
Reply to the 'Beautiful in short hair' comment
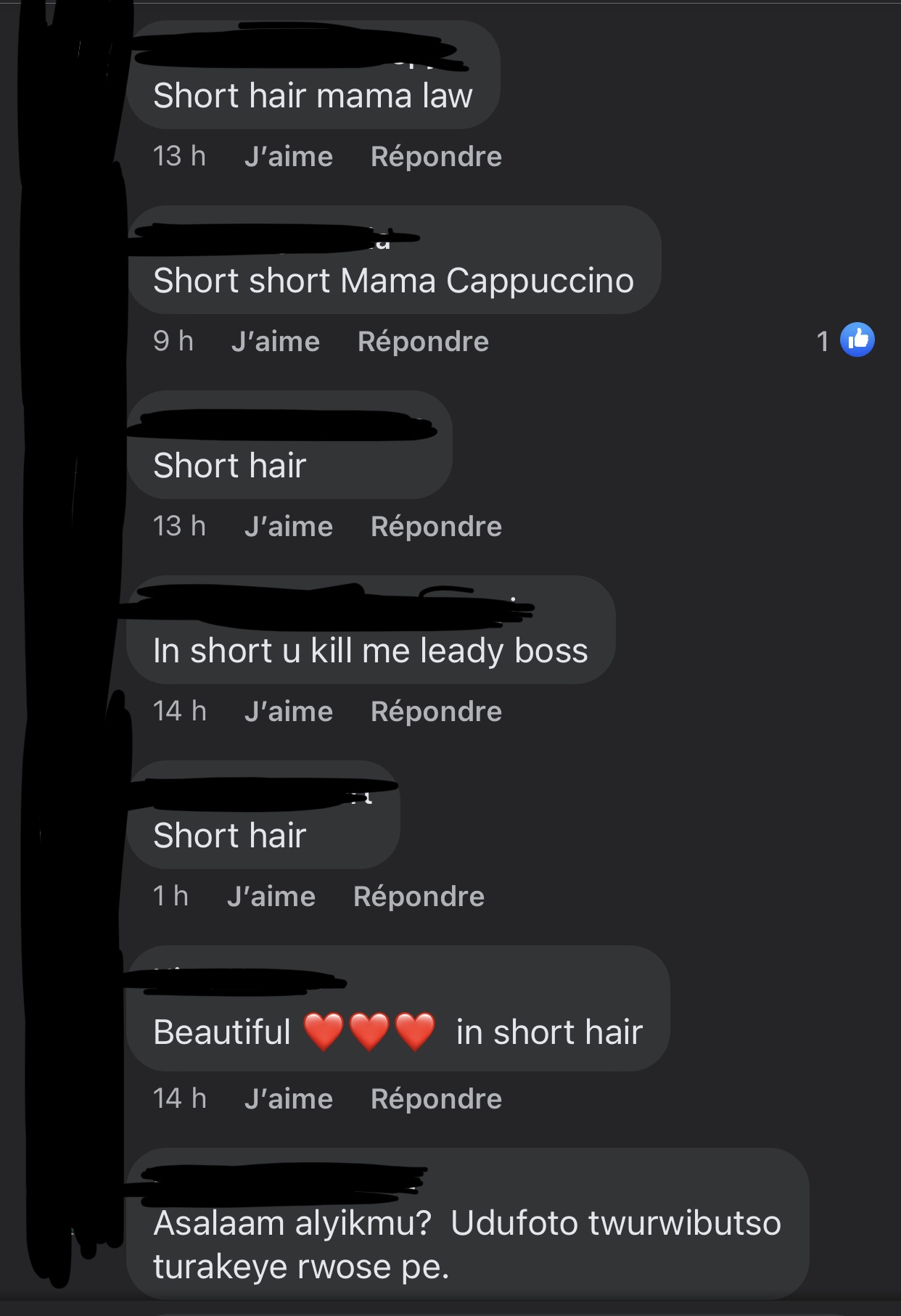(x=436, y=1099)
